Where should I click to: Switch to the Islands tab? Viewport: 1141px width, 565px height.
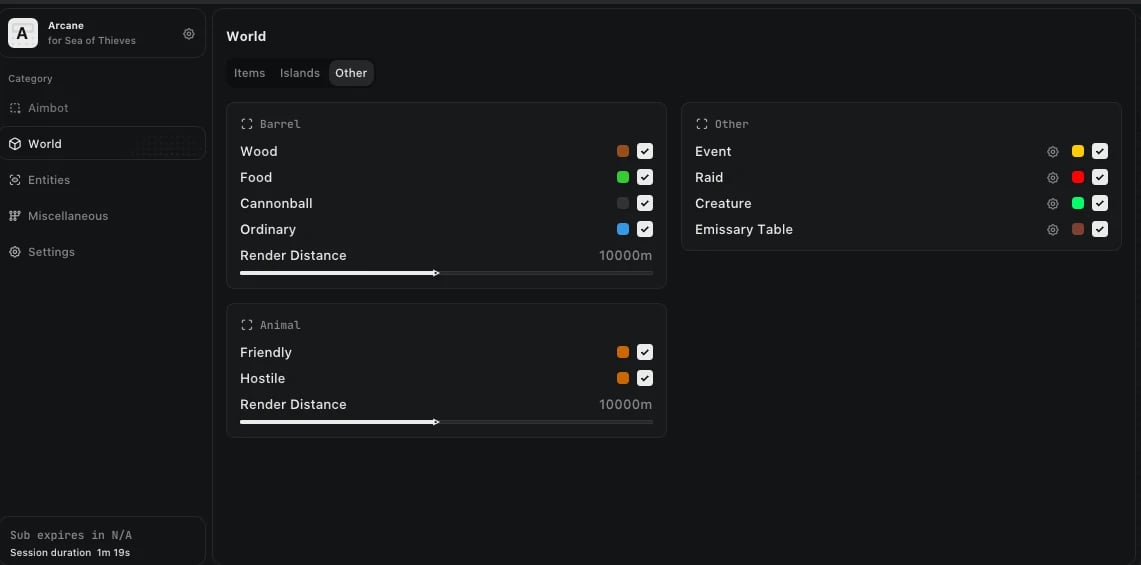(299, 73)
